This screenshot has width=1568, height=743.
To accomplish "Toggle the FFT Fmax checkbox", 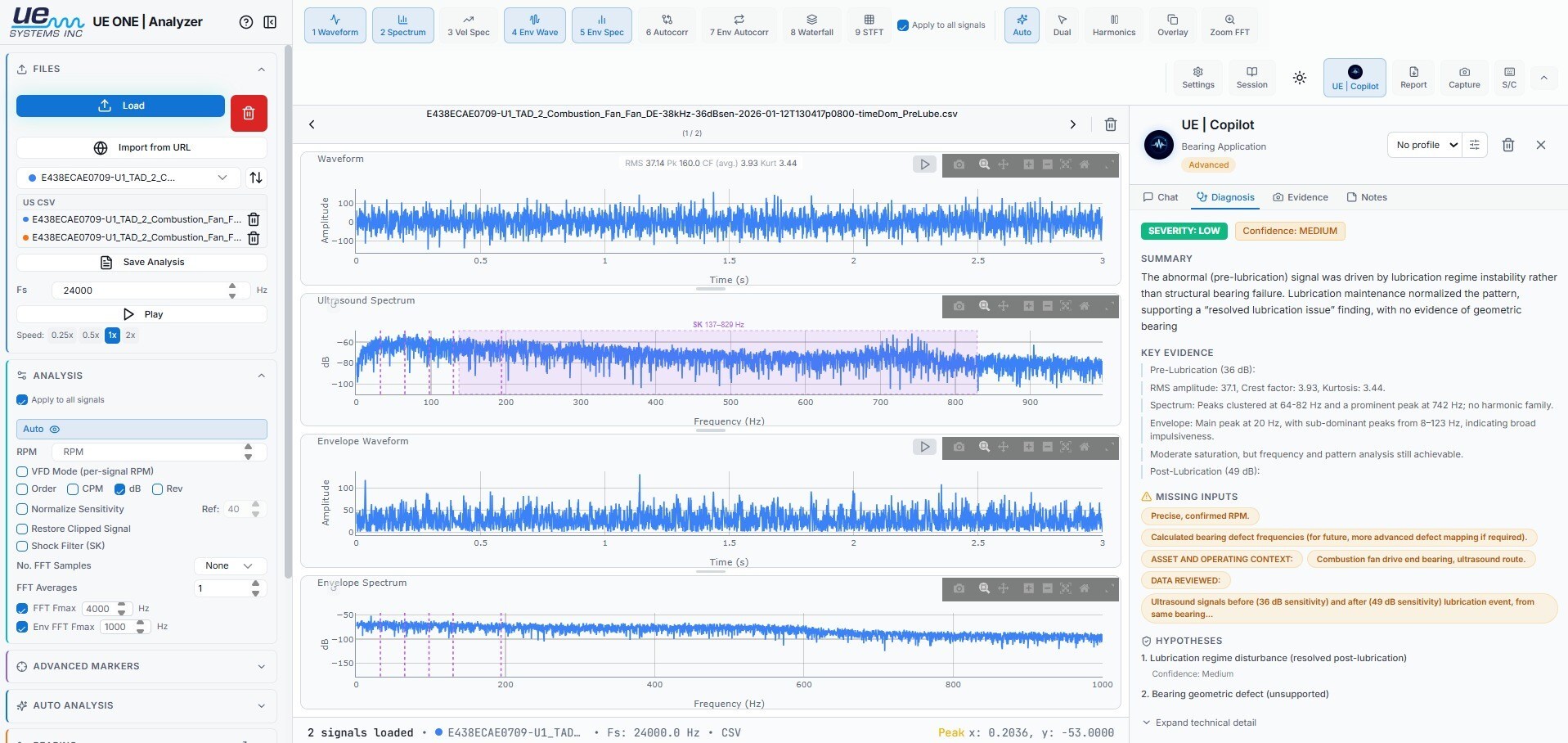I will pos(22,609).
